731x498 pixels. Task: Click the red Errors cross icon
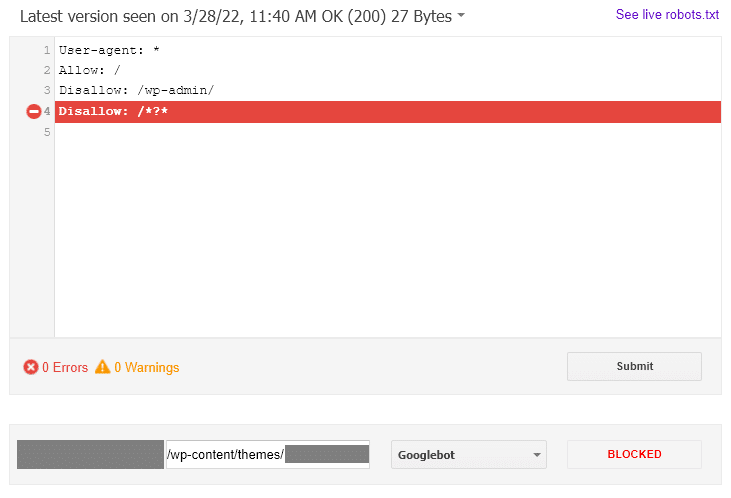click(x=31, y=367)
